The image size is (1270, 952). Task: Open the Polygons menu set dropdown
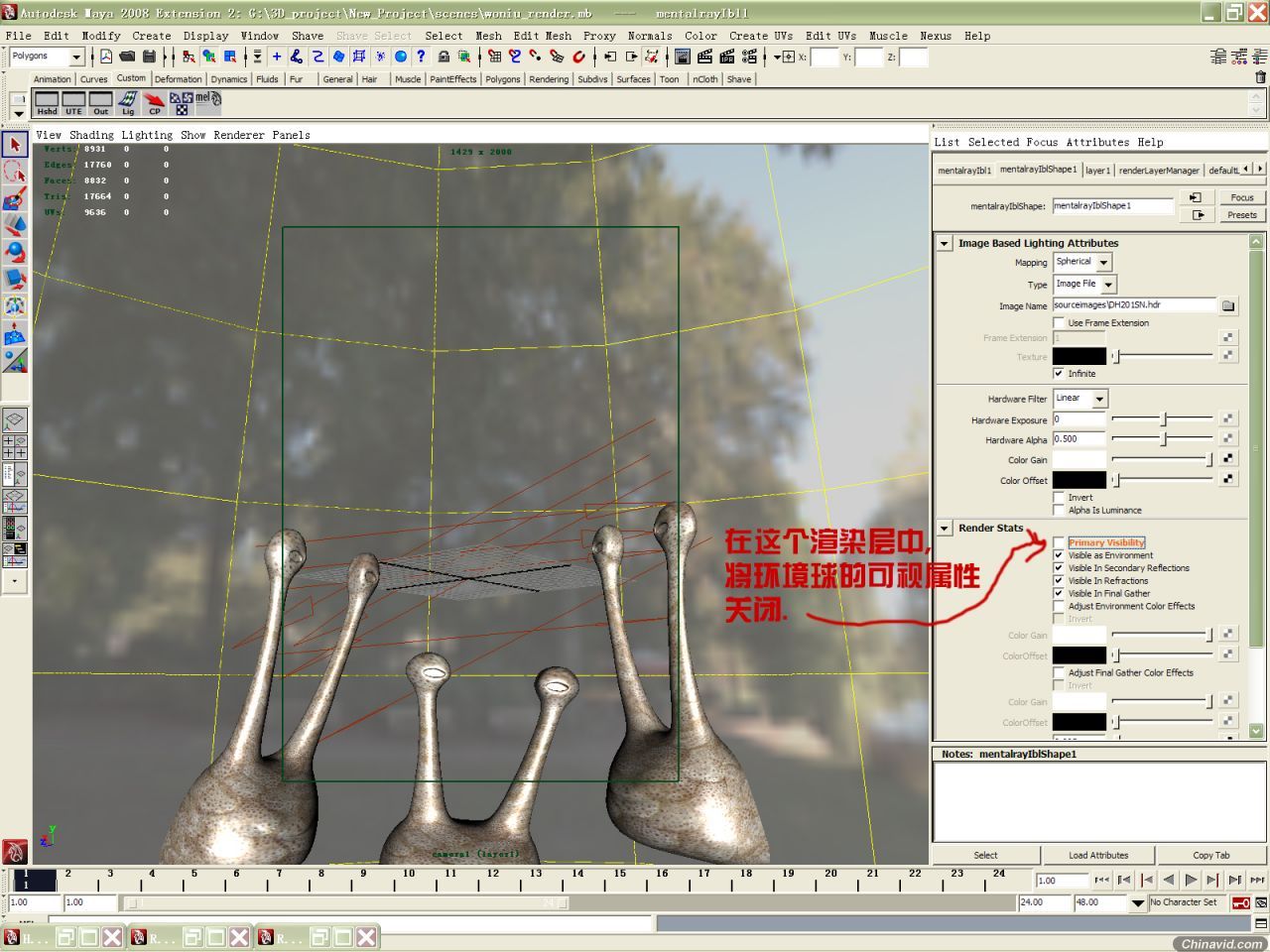pyautogui.click(x=47, y=57)
